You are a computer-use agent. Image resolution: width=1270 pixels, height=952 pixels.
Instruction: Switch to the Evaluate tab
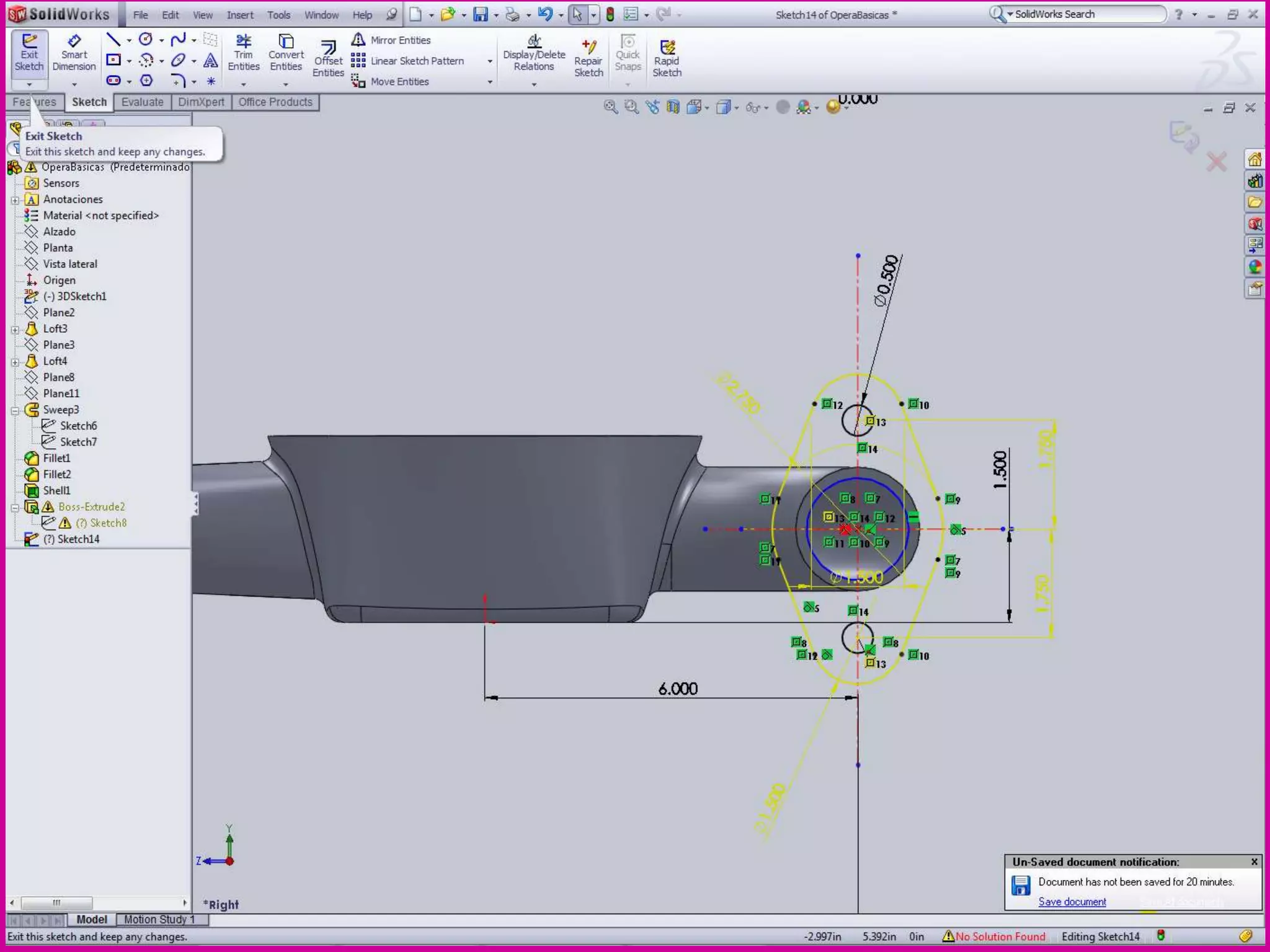pos(142,102)
